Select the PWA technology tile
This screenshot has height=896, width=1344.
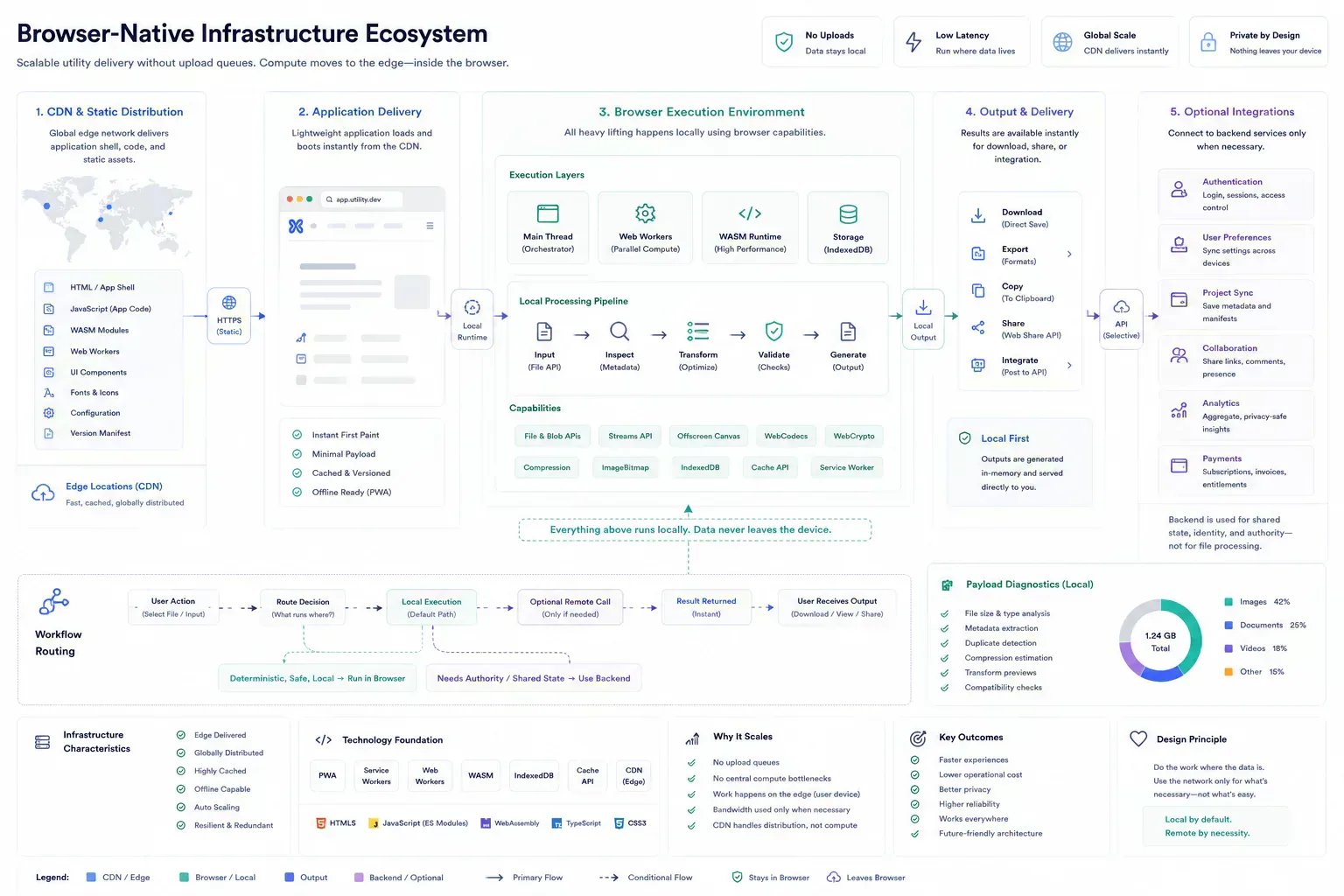(x=327, y=775)
